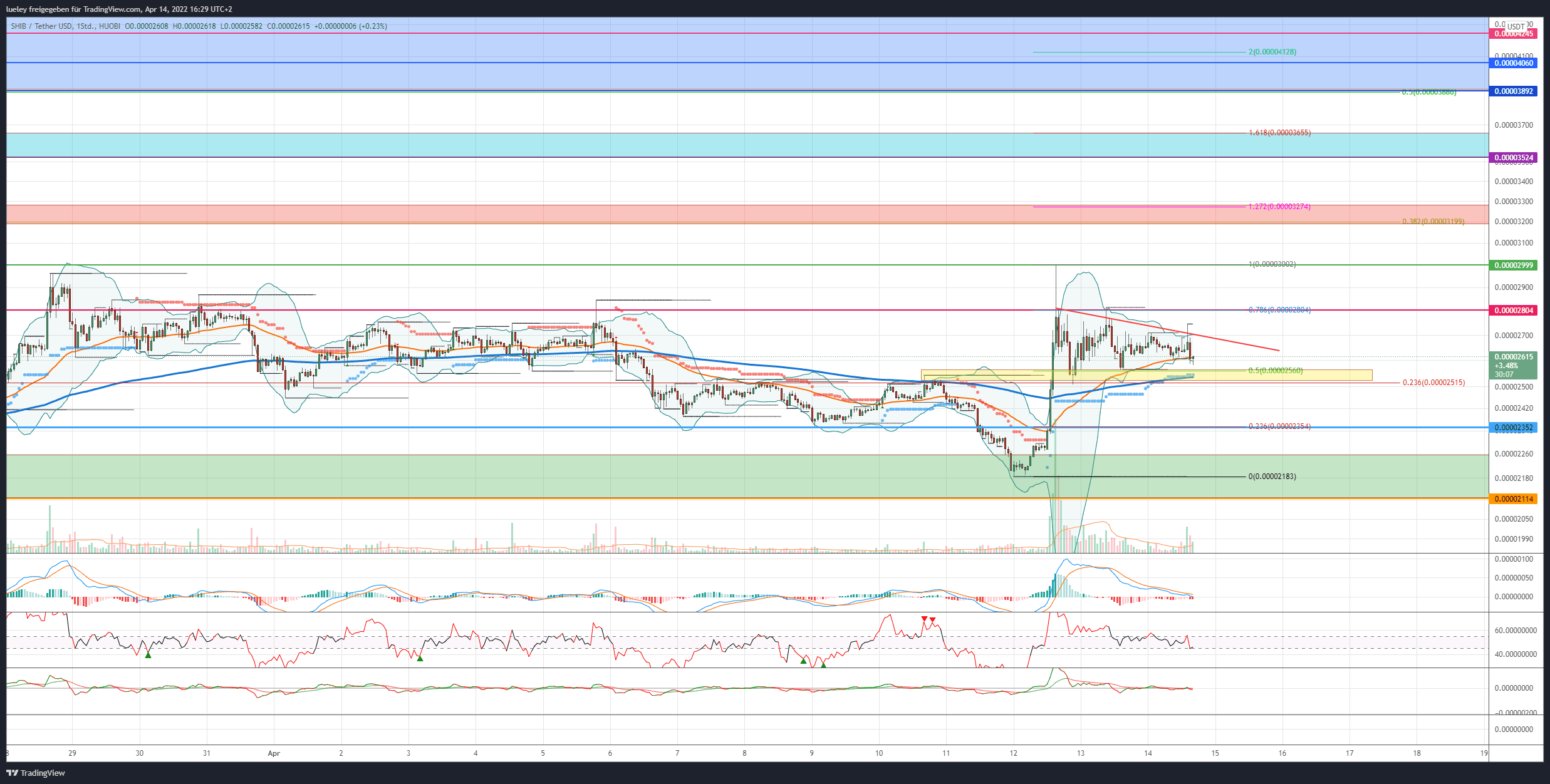The image size is (1550, 784).
Task: Click the Fibonacci 0.786(0.00002804) level label
Action: pyautogui.click(x=1279, y=310)
